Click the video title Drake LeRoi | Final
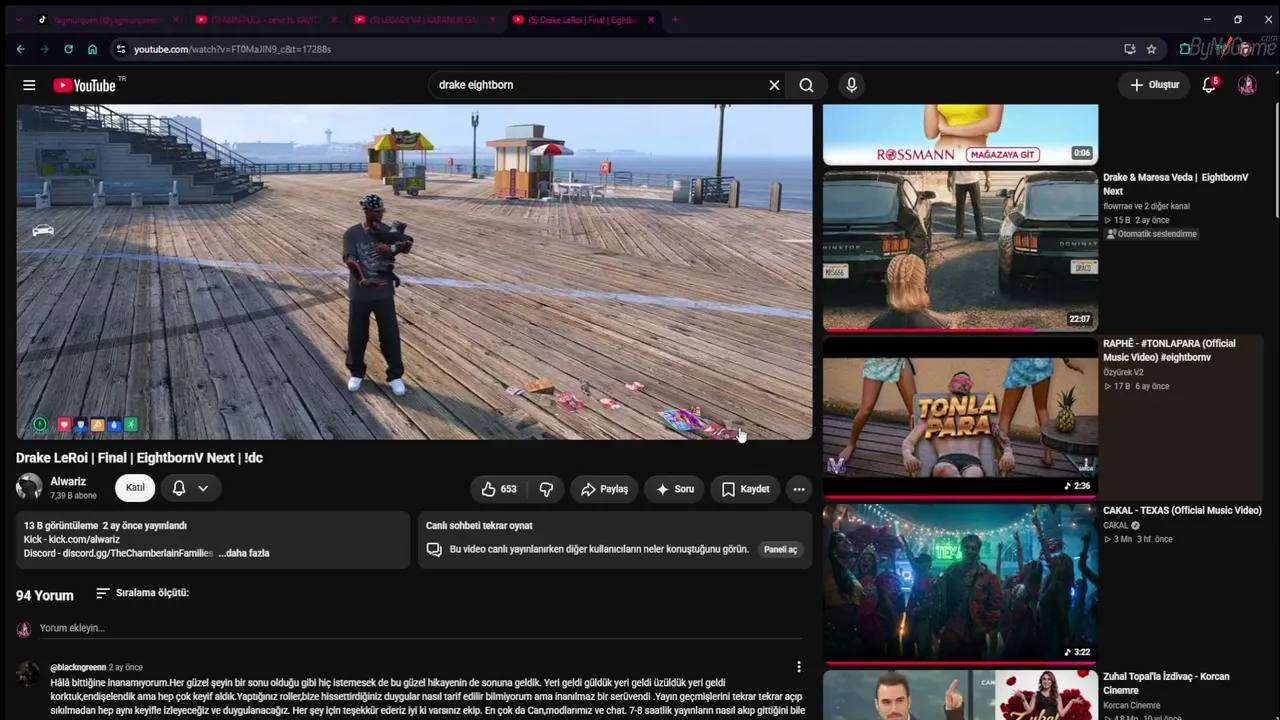 pyautogui.click(x=139, y=458)
